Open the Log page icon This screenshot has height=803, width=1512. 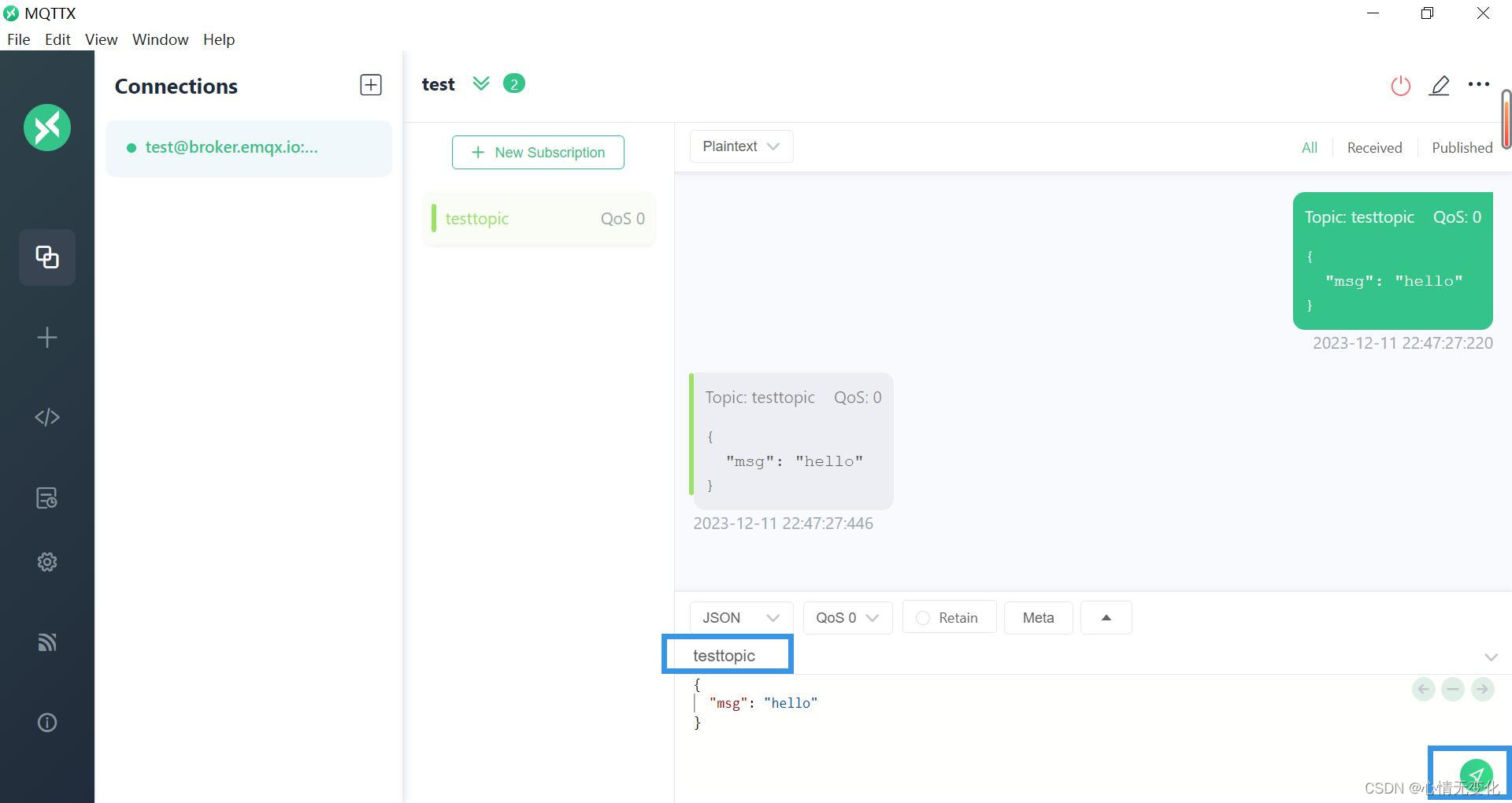click(x=47, y=498)
